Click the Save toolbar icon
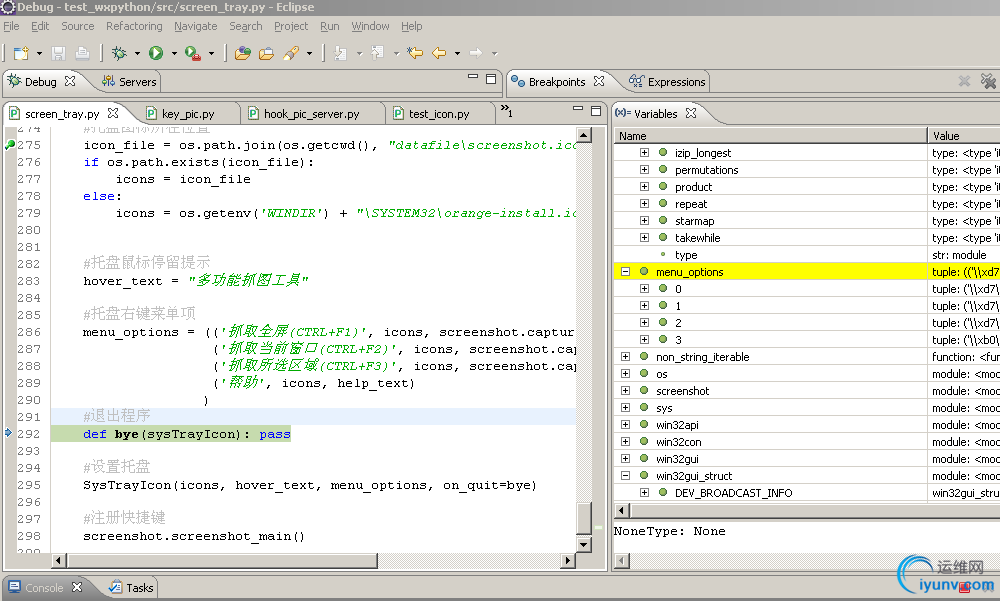The image size is (1000, 601). click(x=59, y=53)
